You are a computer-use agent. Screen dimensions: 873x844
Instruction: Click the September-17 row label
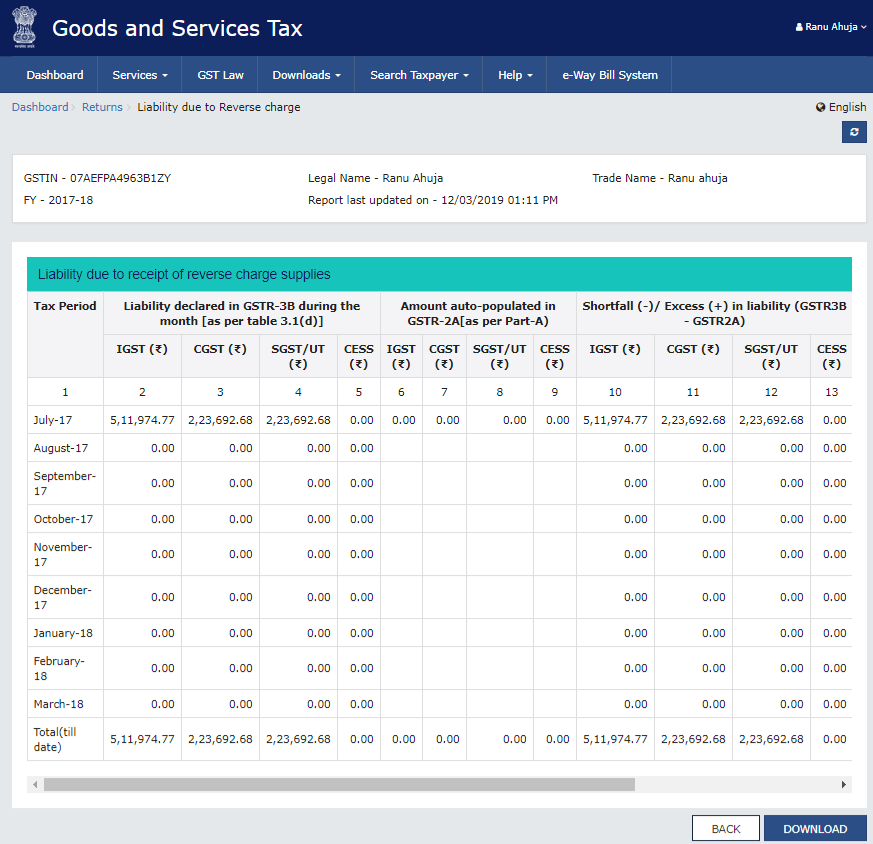(65, 483)
